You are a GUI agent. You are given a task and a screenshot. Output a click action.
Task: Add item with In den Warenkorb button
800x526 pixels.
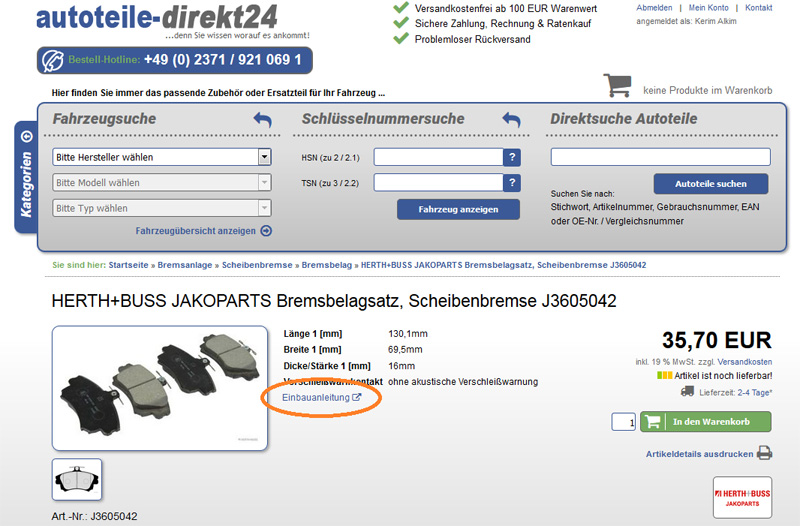[706, 422]
